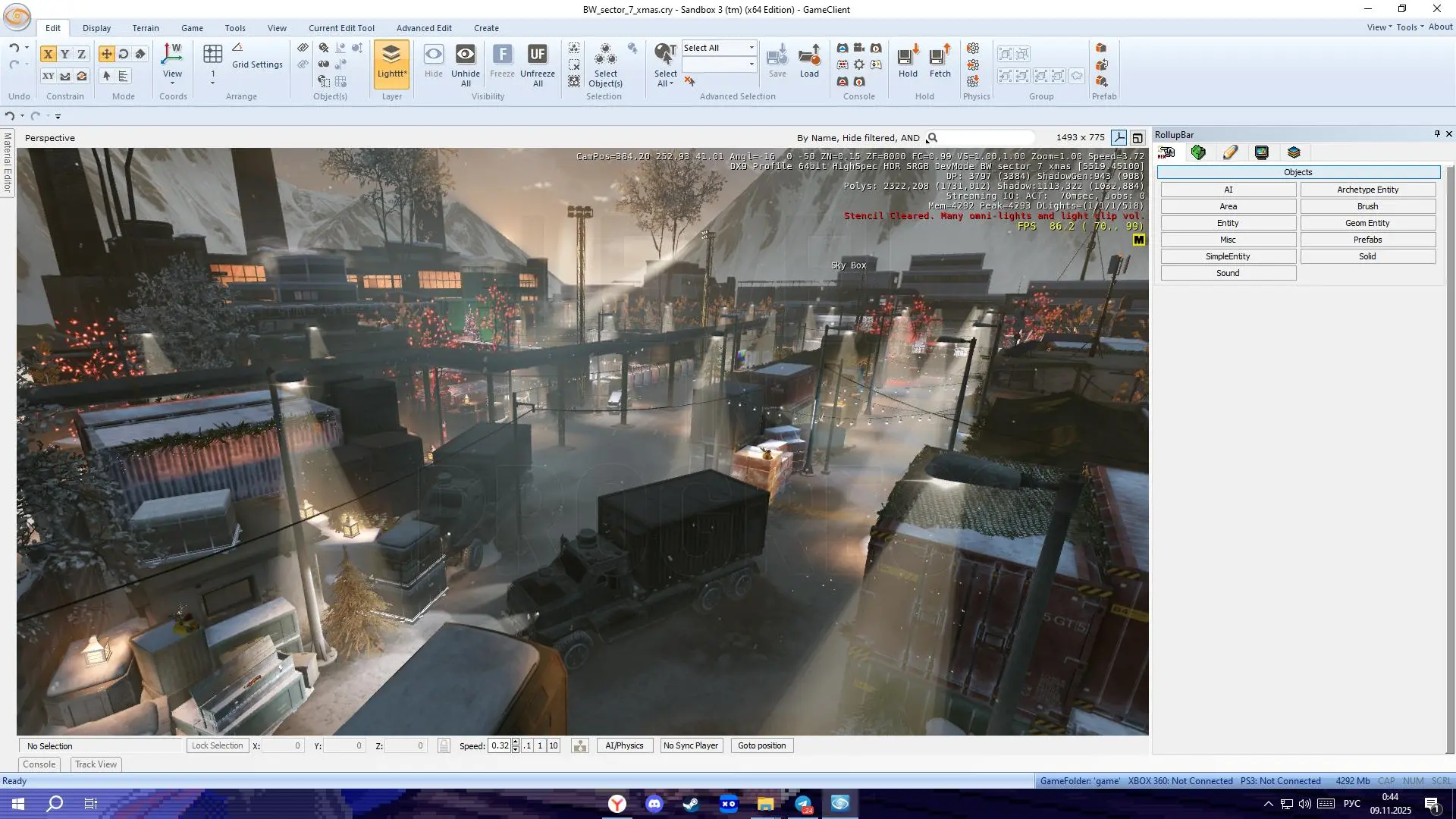1456x819 pixels.
Task: Select the rotate mode icon
Action: tap(124, 54)
